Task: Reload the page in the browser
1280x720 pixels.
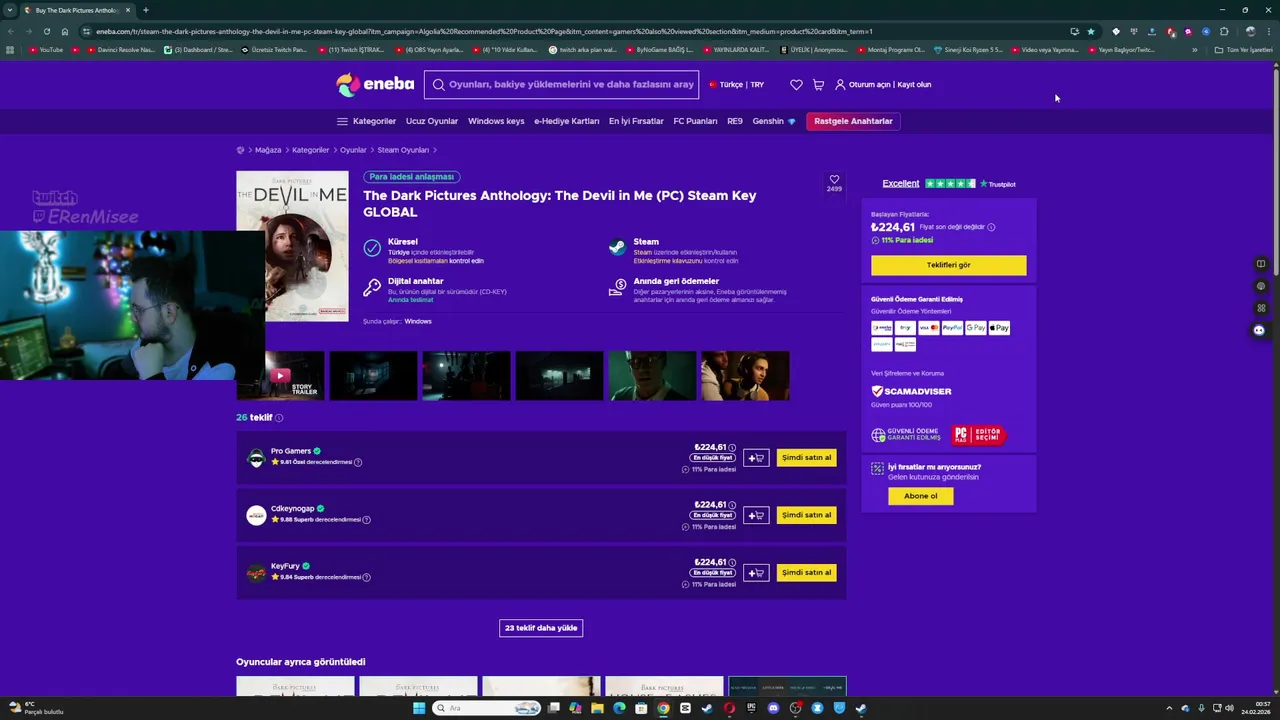Action: (47, 31)
